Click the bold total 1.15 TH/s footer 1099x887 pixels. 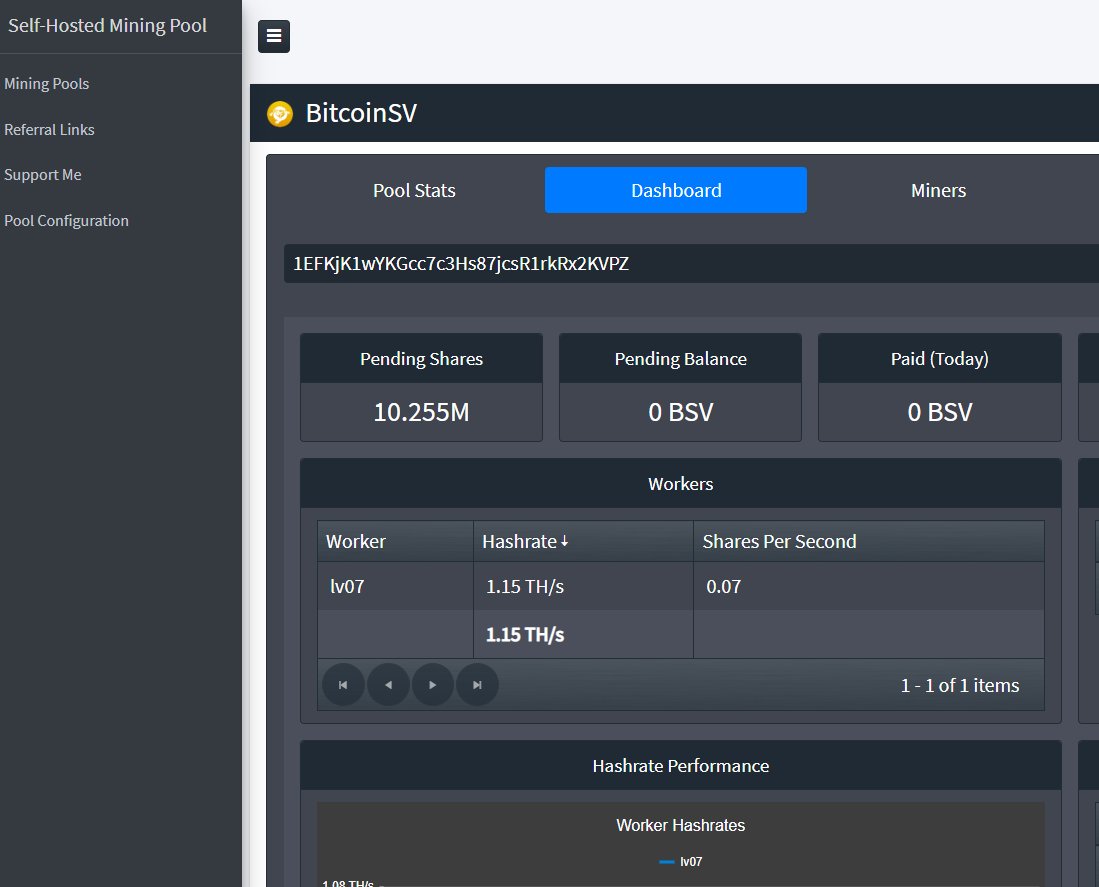[525, 635]
